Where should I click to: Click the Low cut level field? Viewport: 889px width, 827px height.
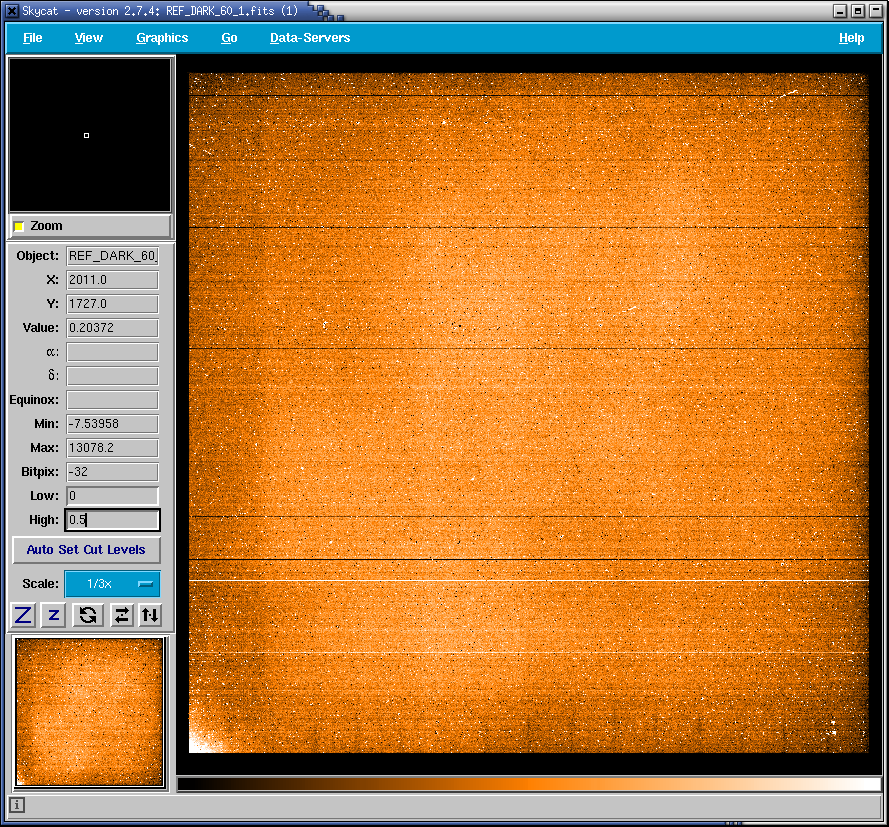point(112,496)
